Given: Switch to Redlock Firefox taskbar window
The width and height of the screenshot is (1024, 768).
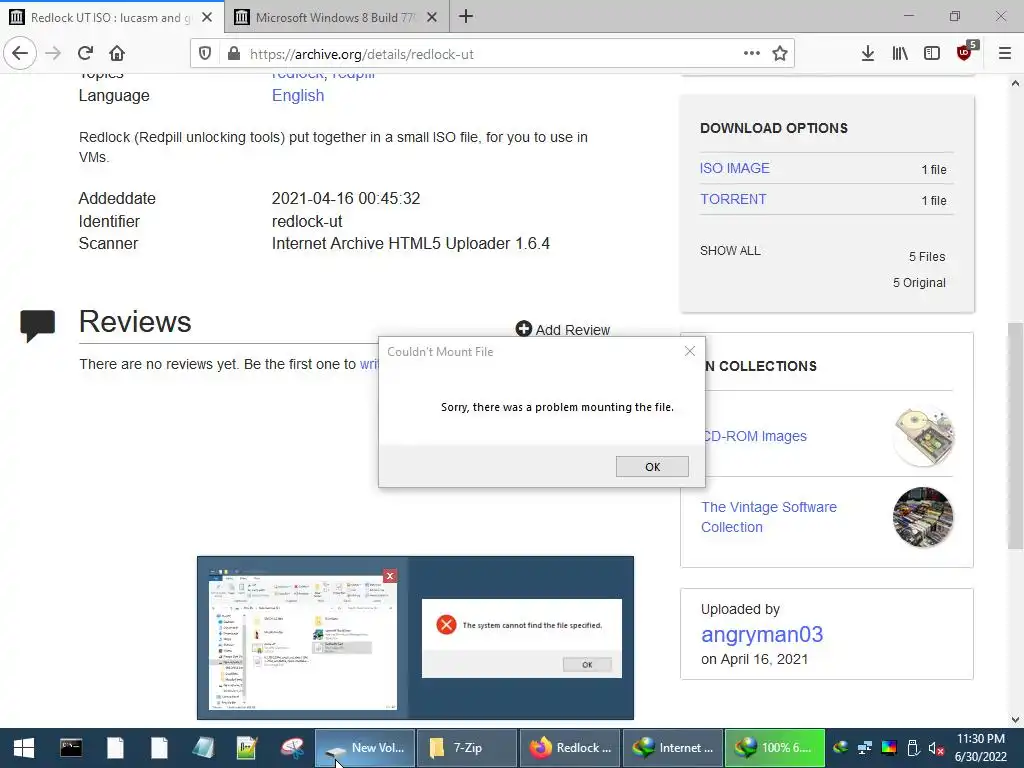Looking at the screenshot, I should click(x=570, y=748).
